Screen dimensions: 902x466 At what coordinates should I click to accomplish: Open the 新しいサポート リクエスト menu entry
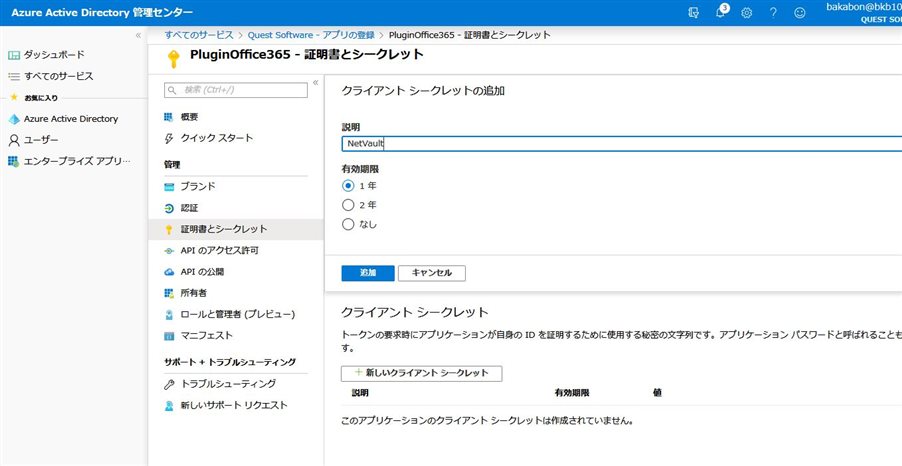[x=236, y=406]
